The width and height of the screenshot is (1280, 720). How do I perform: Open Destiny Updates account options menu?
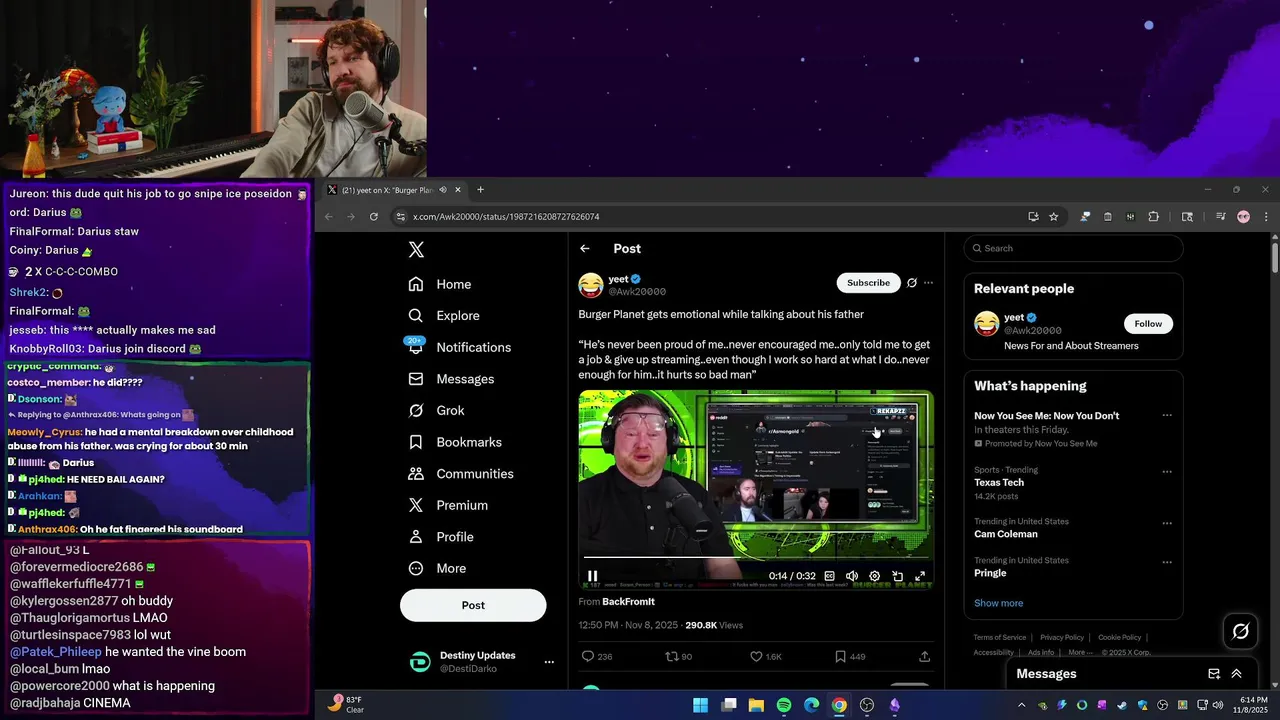click(x=548, y=662)
